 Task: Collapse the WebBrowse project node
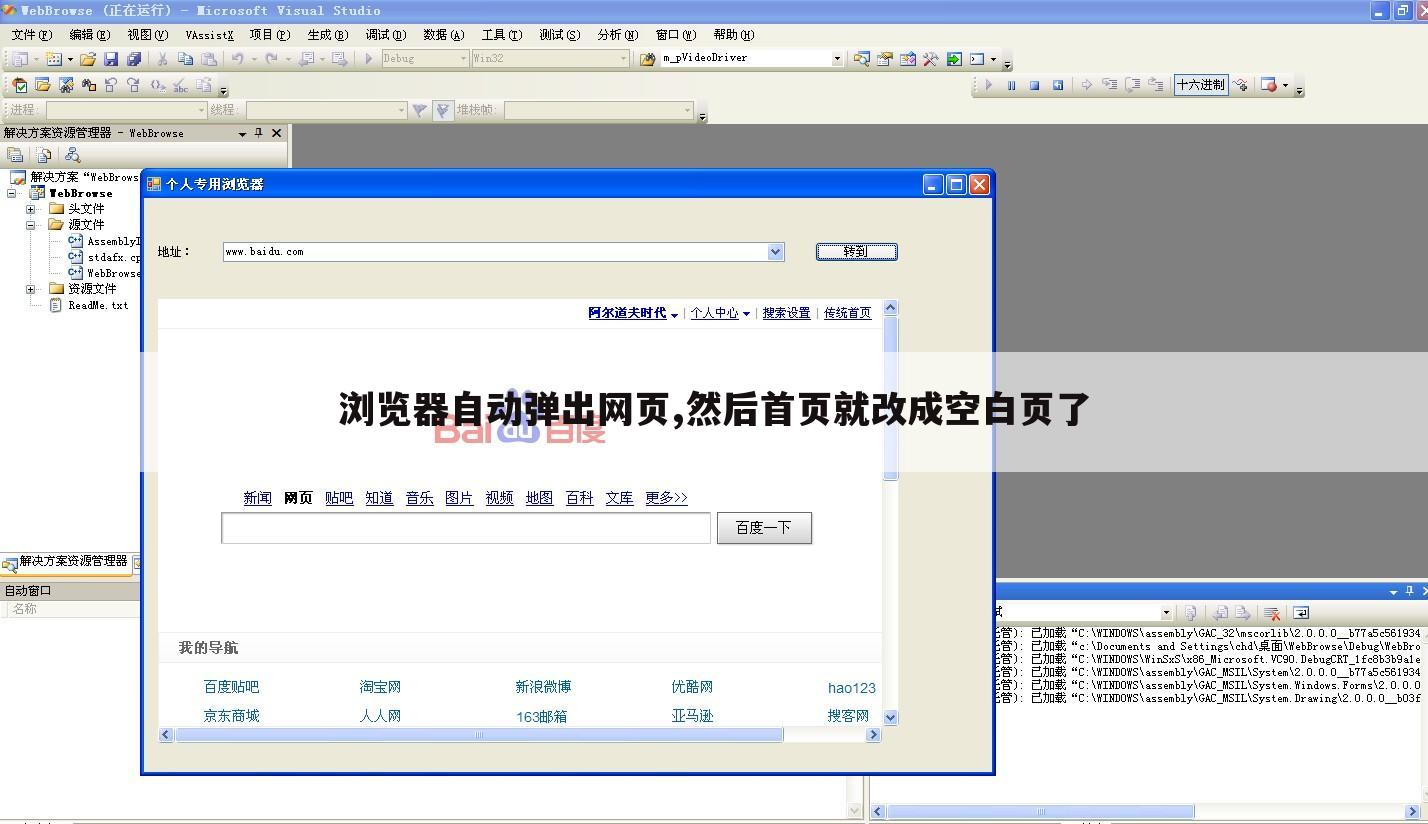pos(12,193)
